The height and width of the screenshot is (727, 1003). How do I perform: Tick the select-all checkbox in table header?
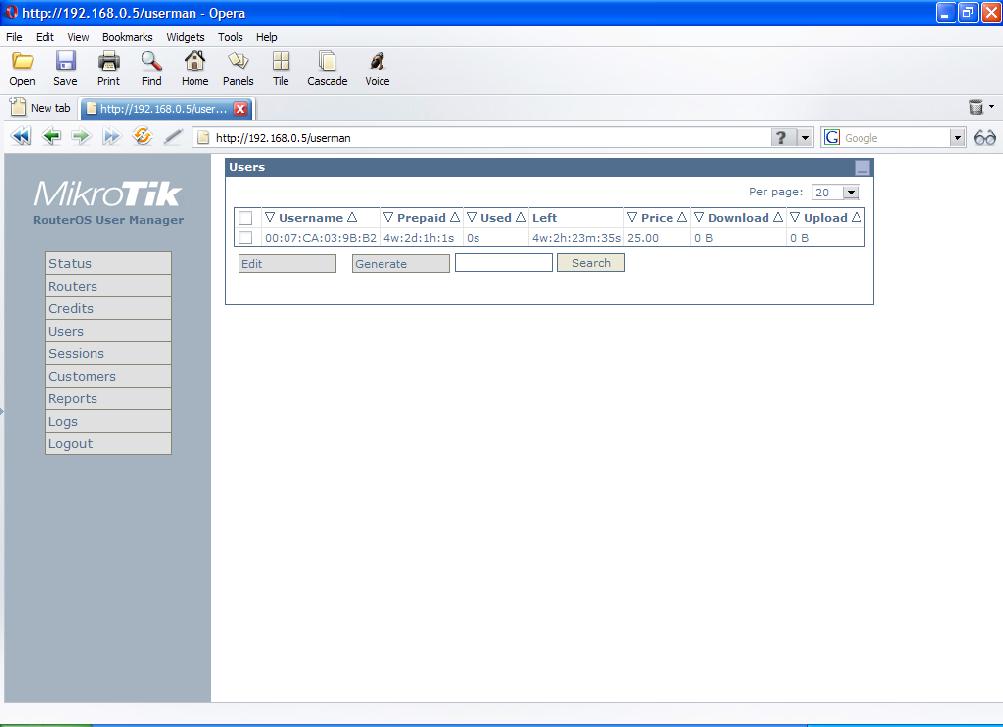pyautogui.click(x=246, y=218)
